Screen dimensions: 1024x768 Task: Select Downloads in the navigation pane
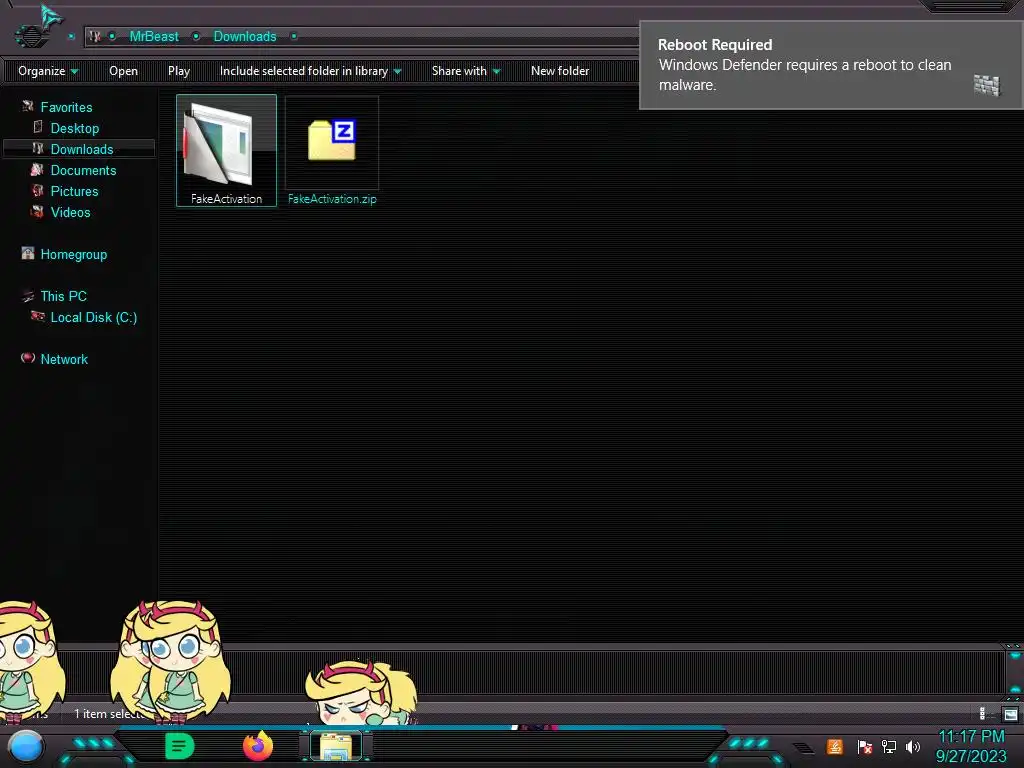(82, 149)
